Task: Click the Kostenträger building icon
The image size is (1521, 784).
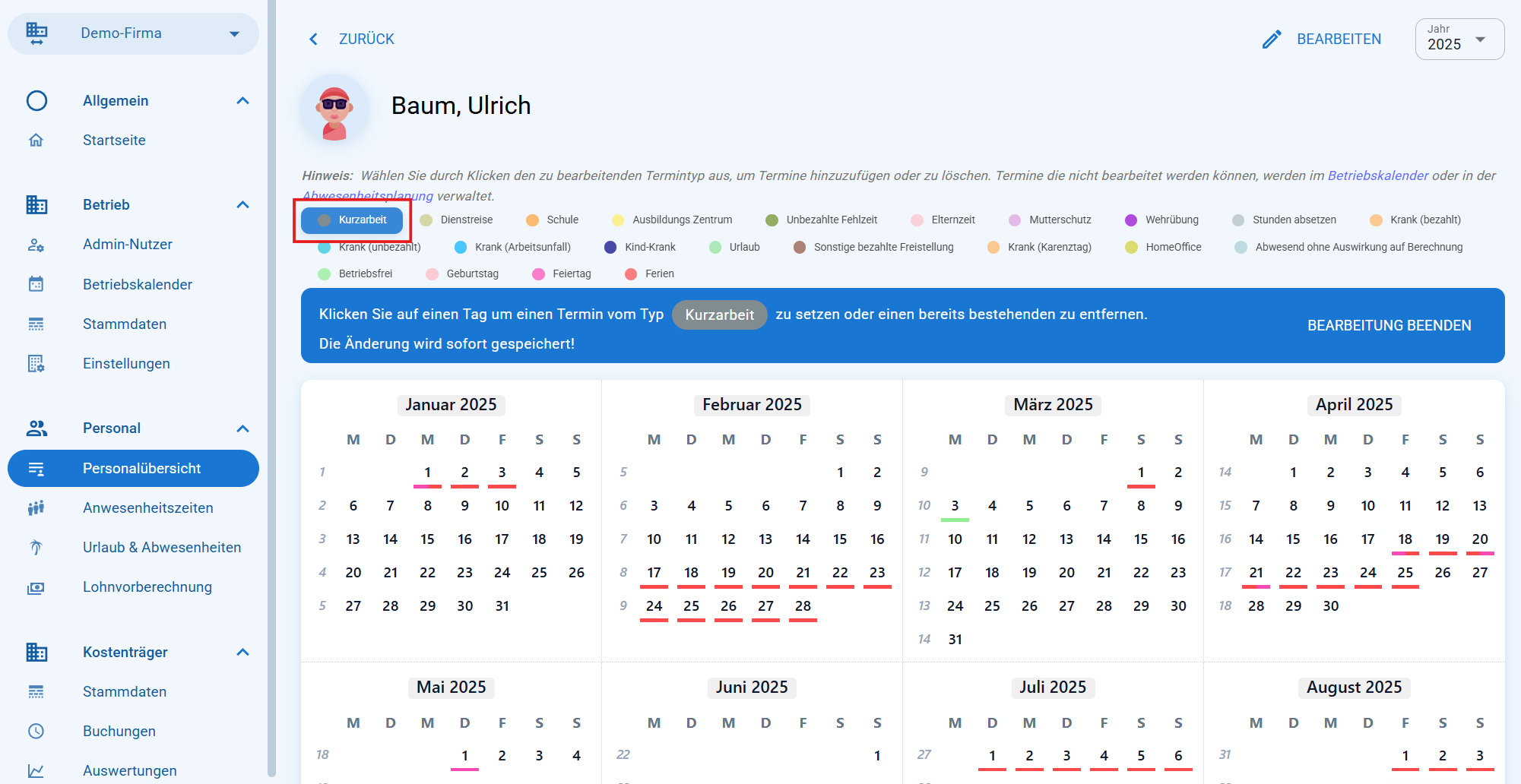Action: 36,652
